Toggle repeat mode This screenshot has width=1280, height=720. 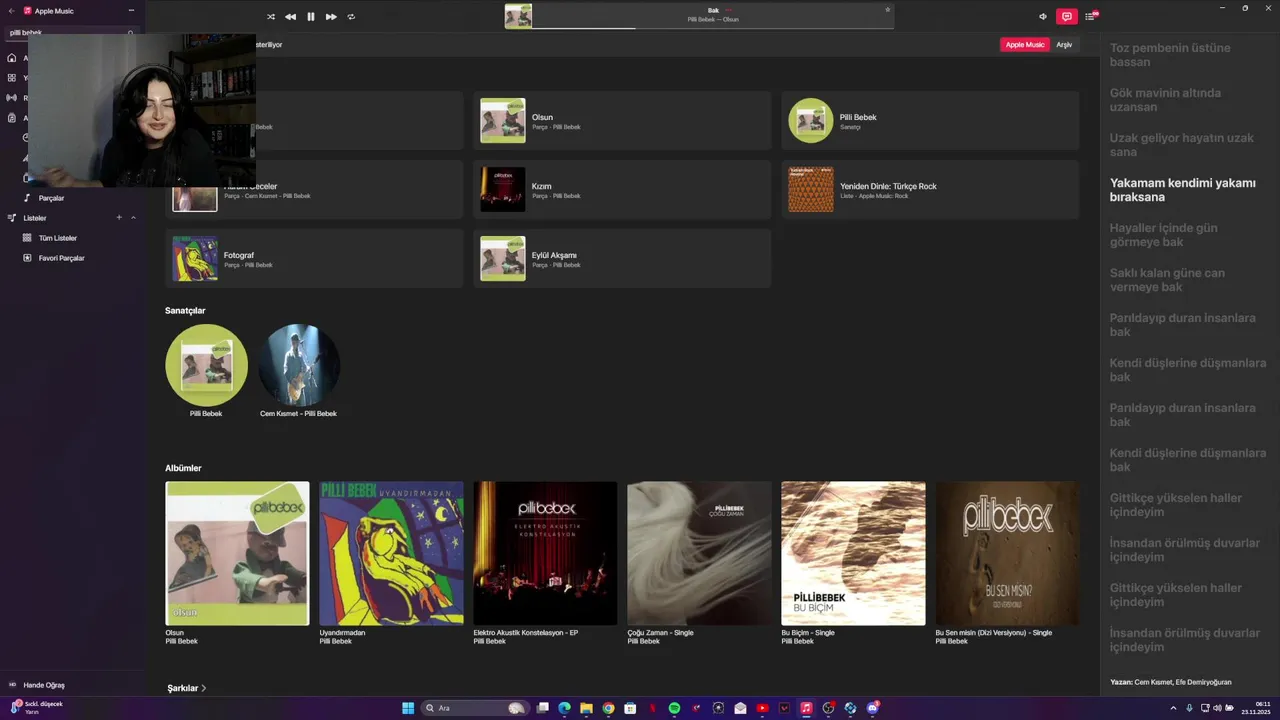pyautogui.click(x=351, y=17)
